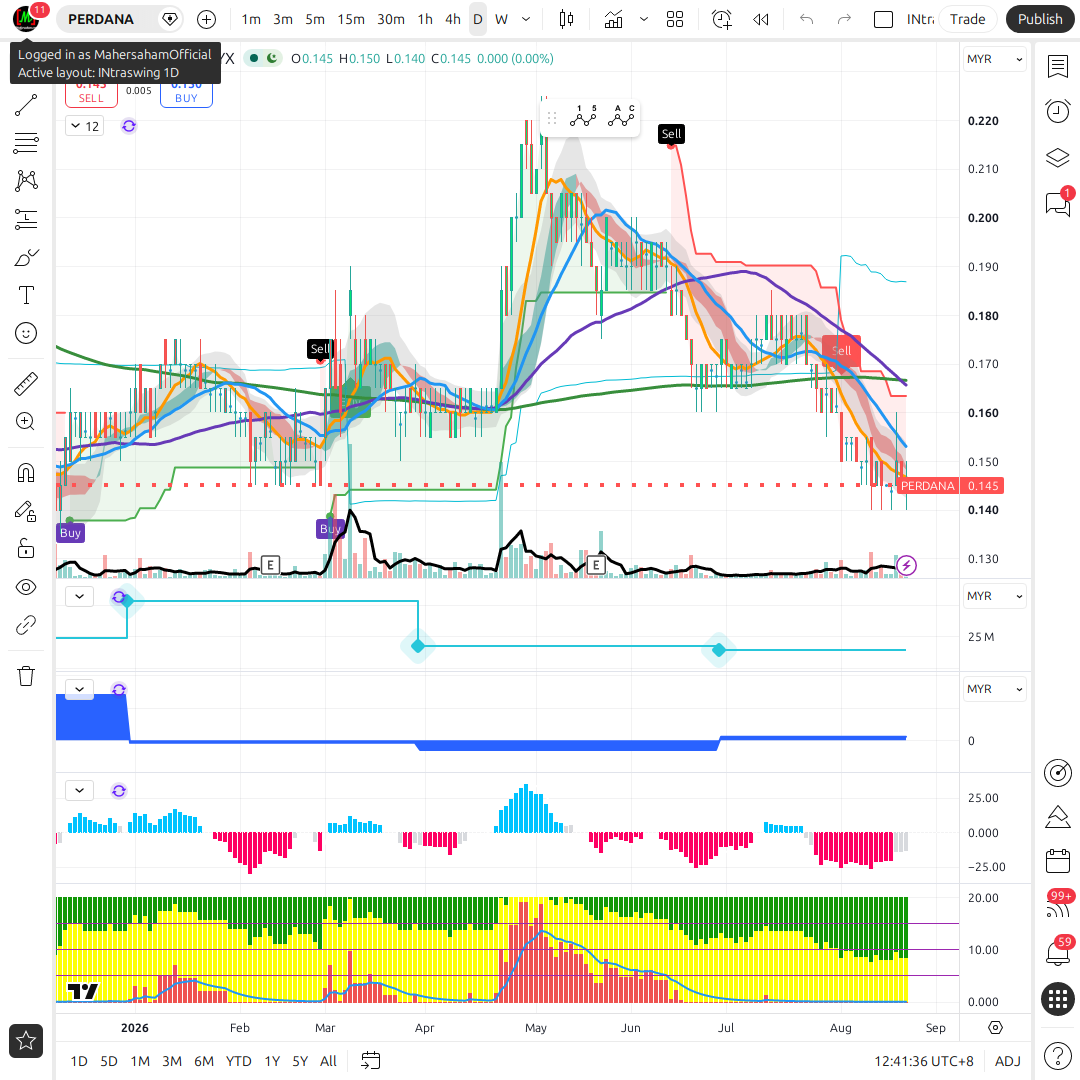Toggle the fullscreen rectangle icon
Screen dimensions: 1080x1080
point(883,19)
